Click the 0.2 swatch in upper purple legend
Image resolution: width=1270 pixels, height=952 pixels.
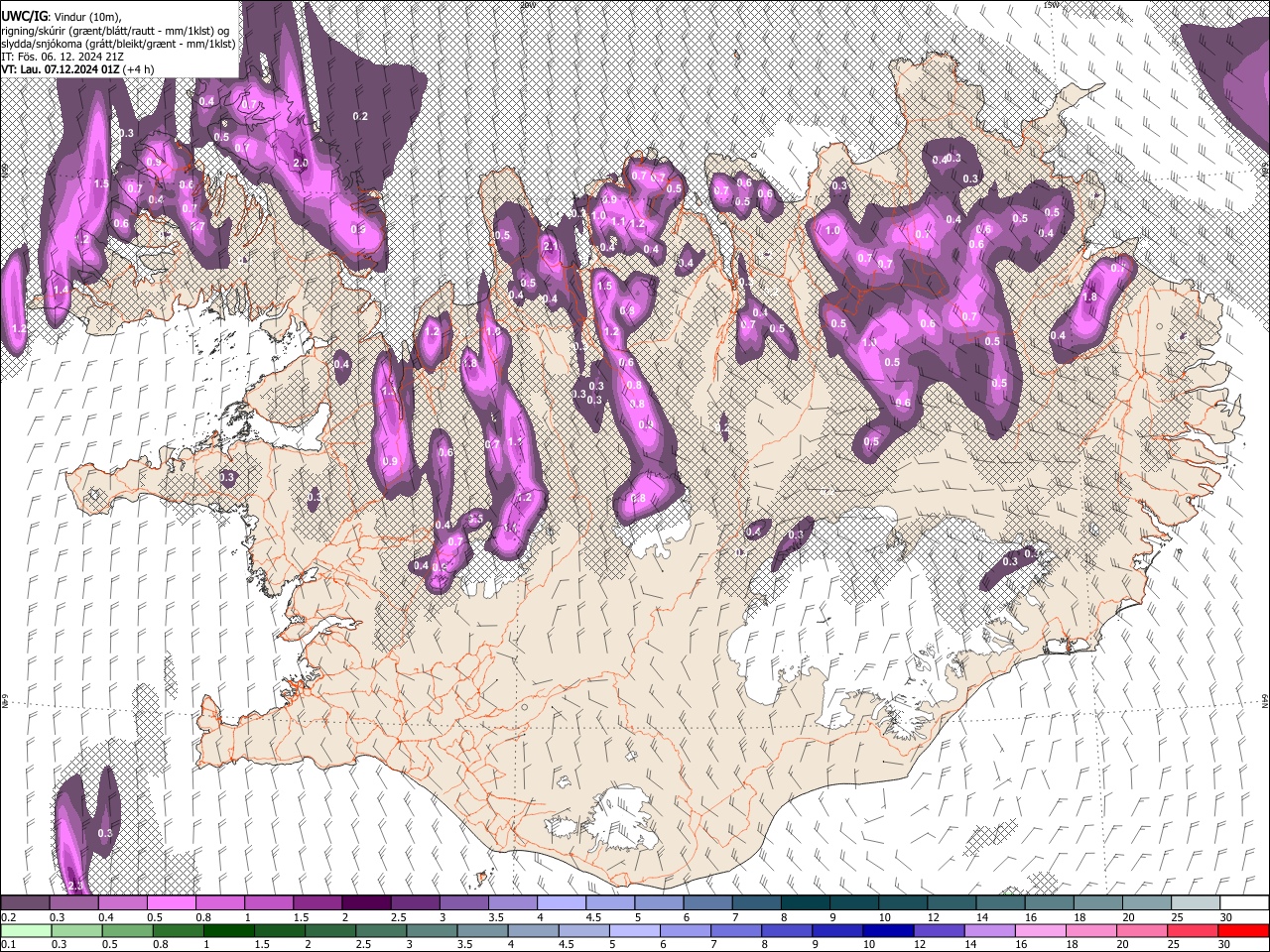25,903
